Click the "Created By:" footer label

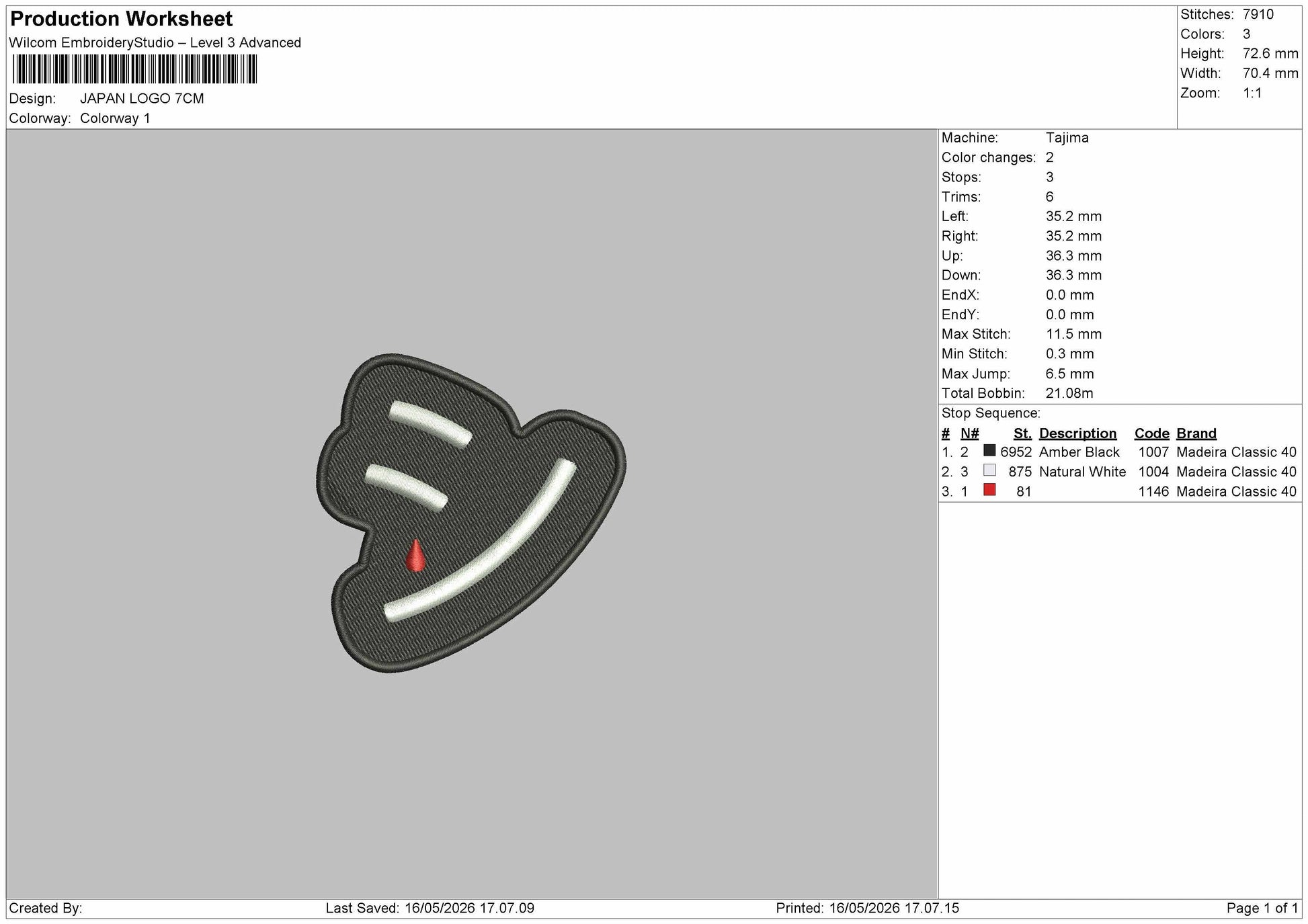click(46, 909)
